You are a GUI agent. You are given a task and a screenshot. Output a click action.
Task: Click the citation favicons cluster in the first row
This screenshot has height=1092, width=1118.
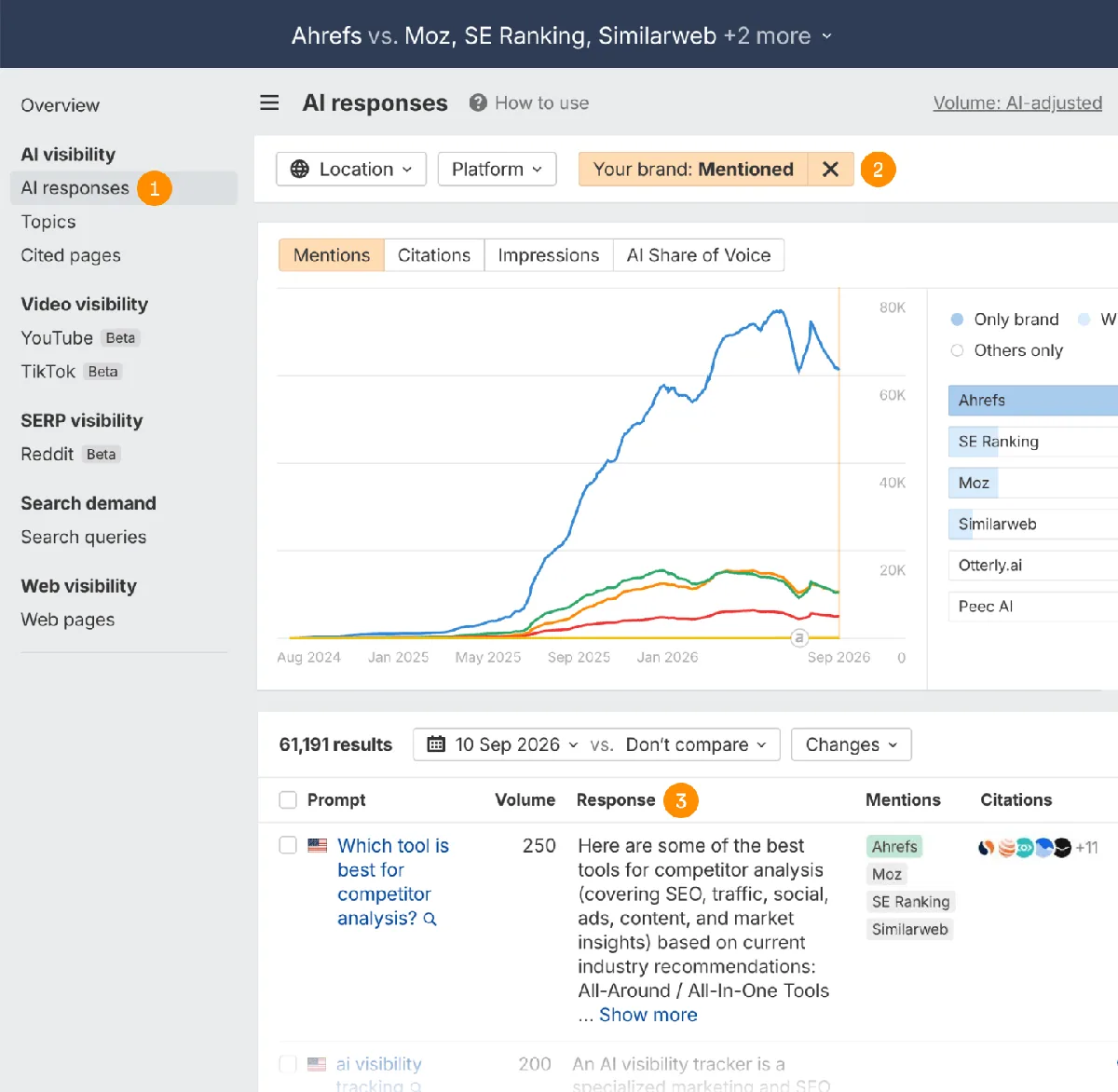(1024, 848)
